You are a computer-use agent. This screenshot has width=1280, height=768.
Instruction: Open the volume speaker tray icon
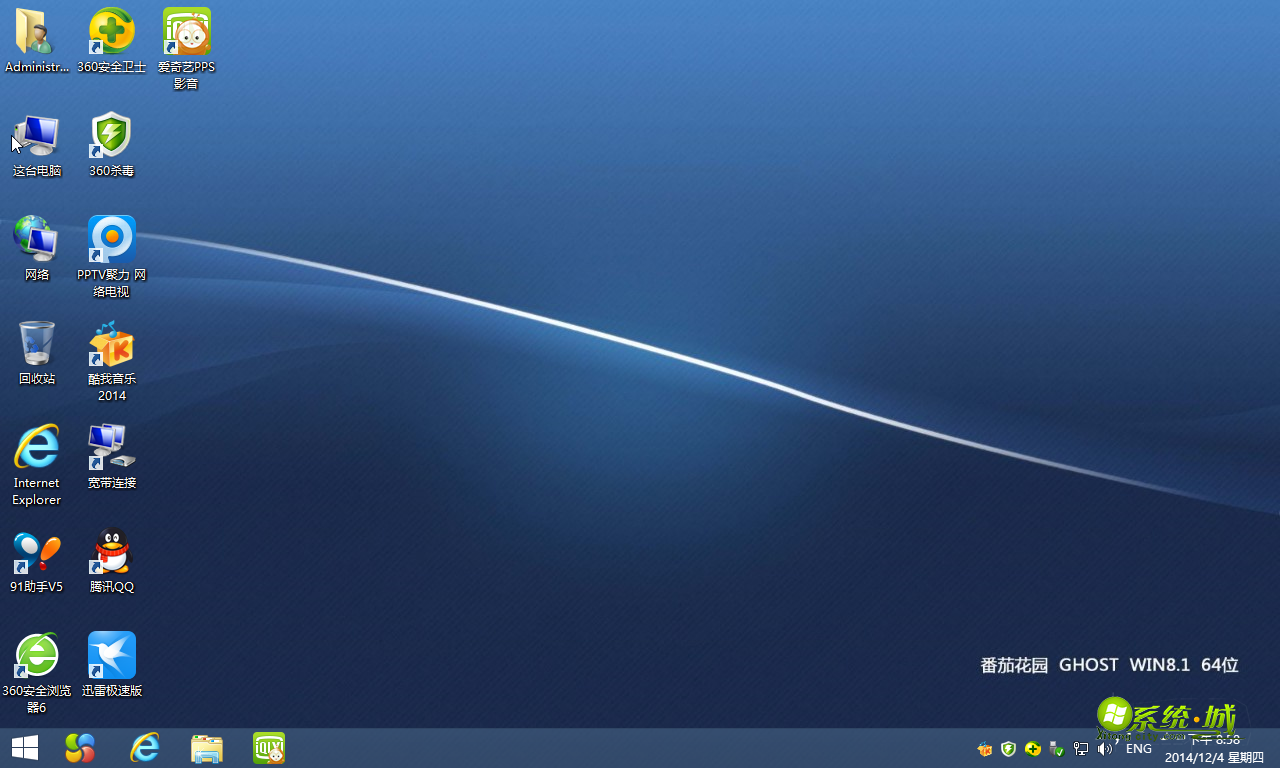click(1105, 749)
